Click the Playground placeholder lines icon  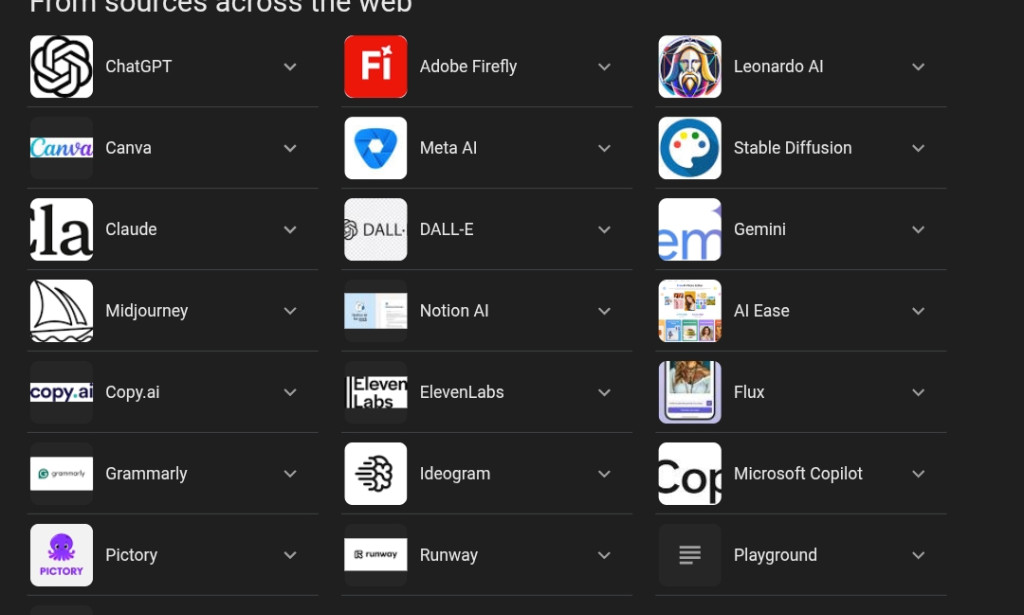pyautogui.click(x=690, y=555)
